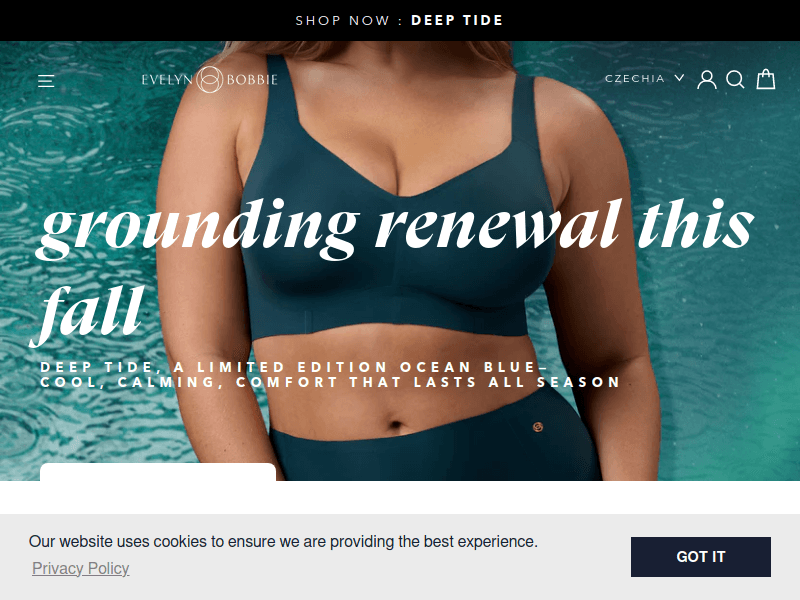Click the Deep Tide limited edition subheading
This screenshot has width=800, height=600.
330,374
